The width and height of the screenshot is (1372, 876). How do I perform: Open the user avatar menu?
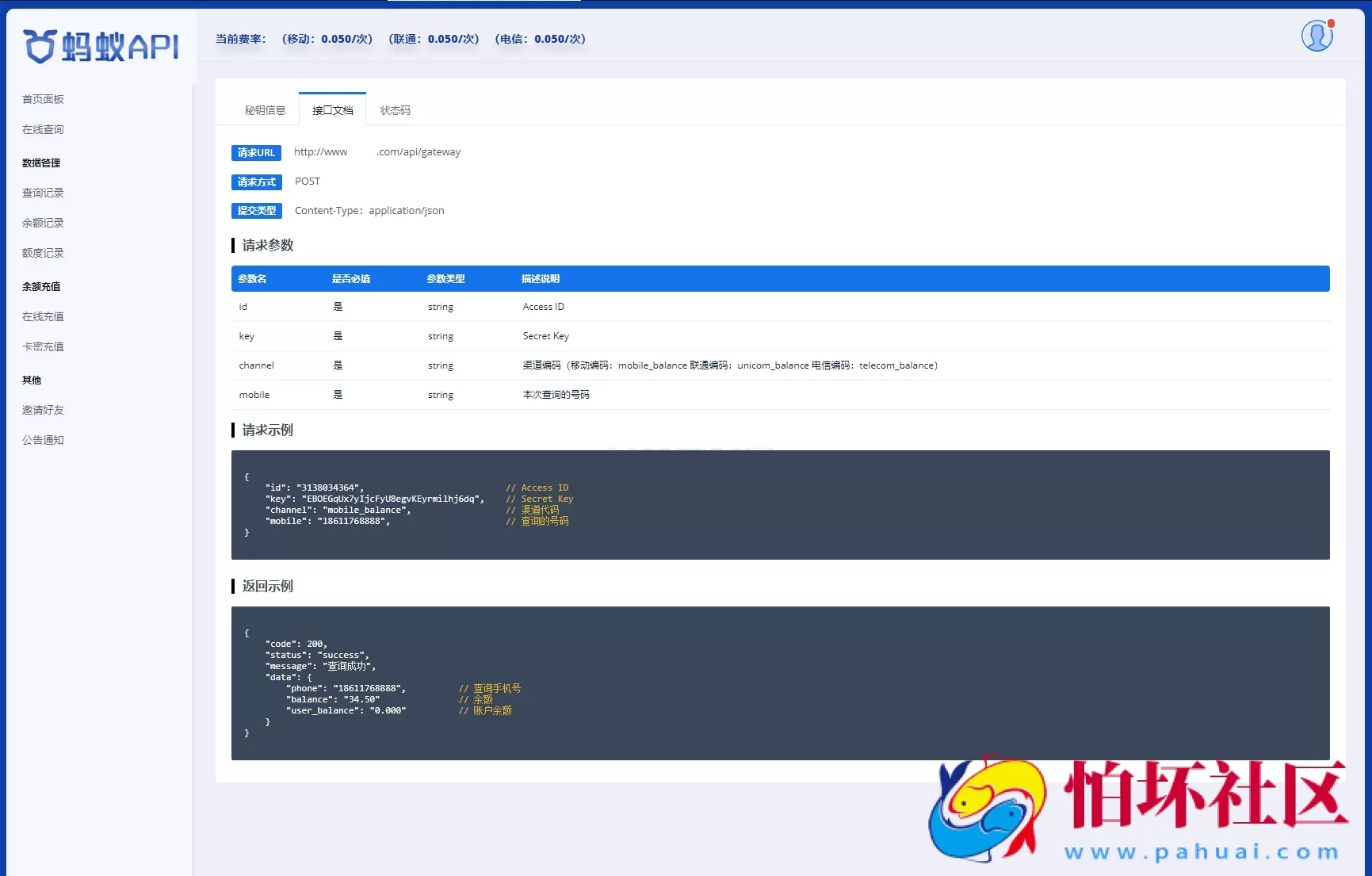(x=1316, y=36)
